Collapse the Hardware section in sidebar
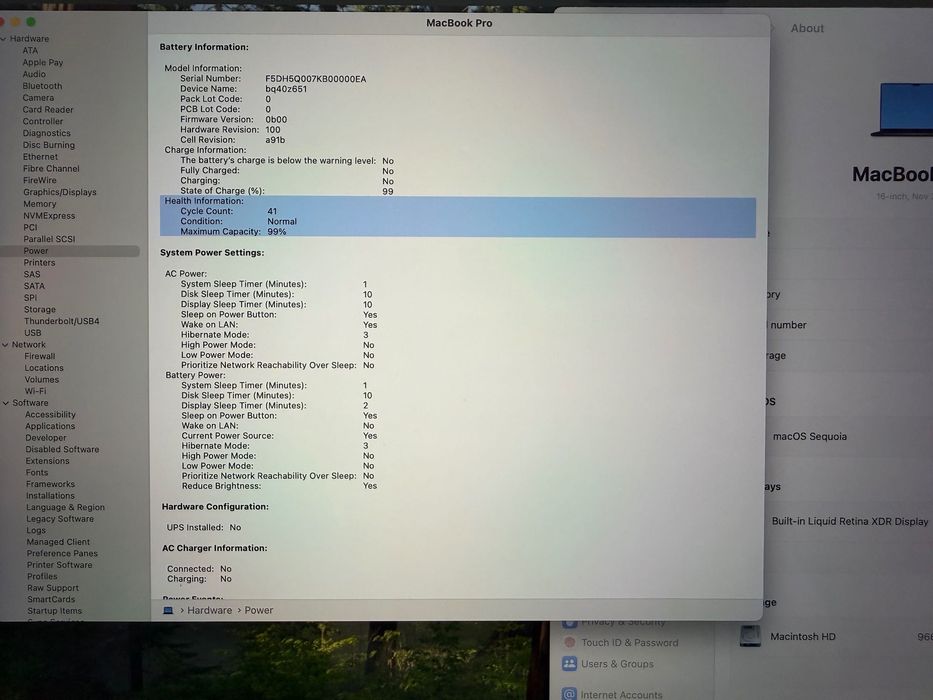Viewport: 933px width, 700px height. click(x=4, y=39)
